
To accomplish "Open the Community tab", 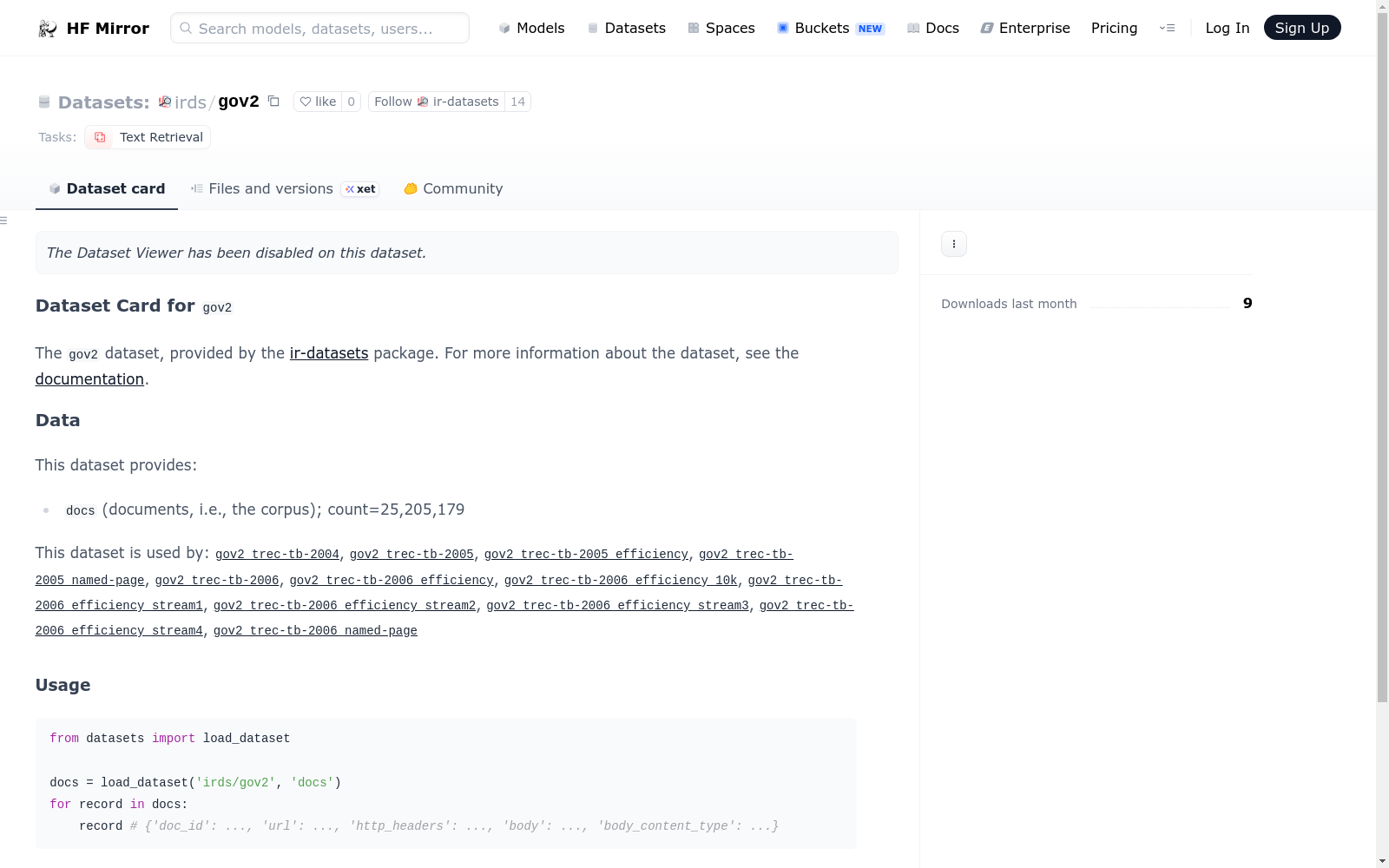I will pos(453,189).
